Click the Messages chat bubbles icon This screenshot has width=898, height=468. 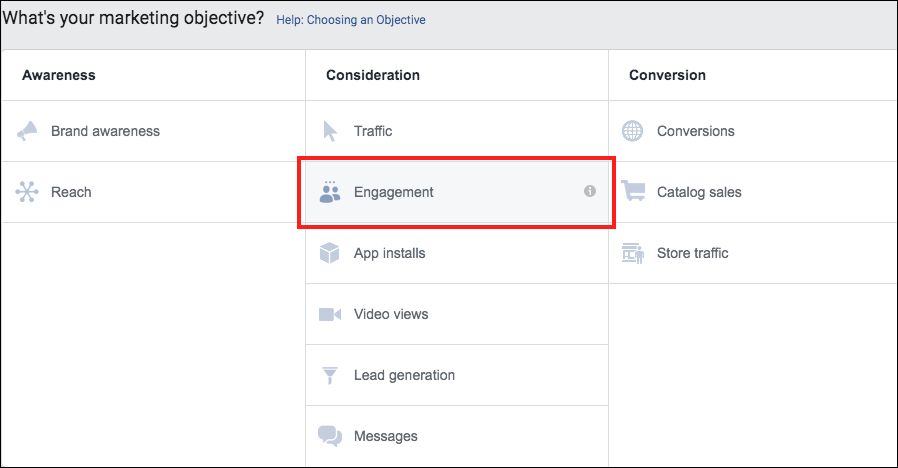coord(330,436)
